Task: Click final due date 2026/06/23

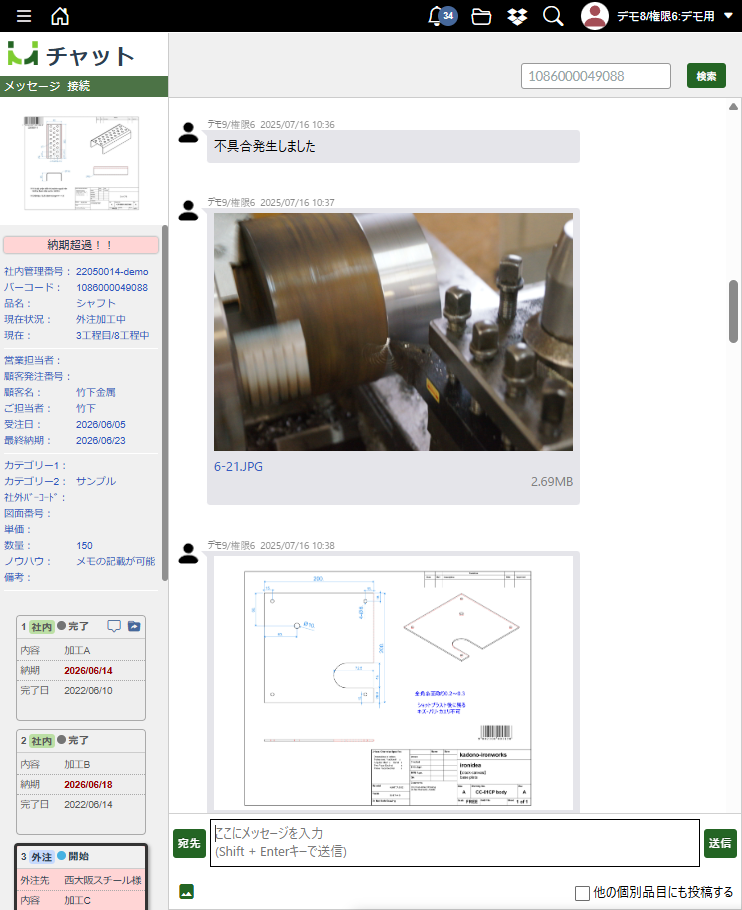Action: pos(101,440)
